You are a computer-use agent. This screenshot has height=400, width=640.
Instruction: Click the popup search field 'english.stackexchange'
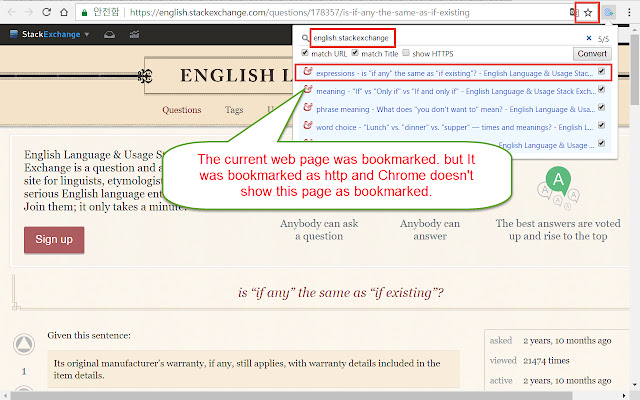coord(353,38)
